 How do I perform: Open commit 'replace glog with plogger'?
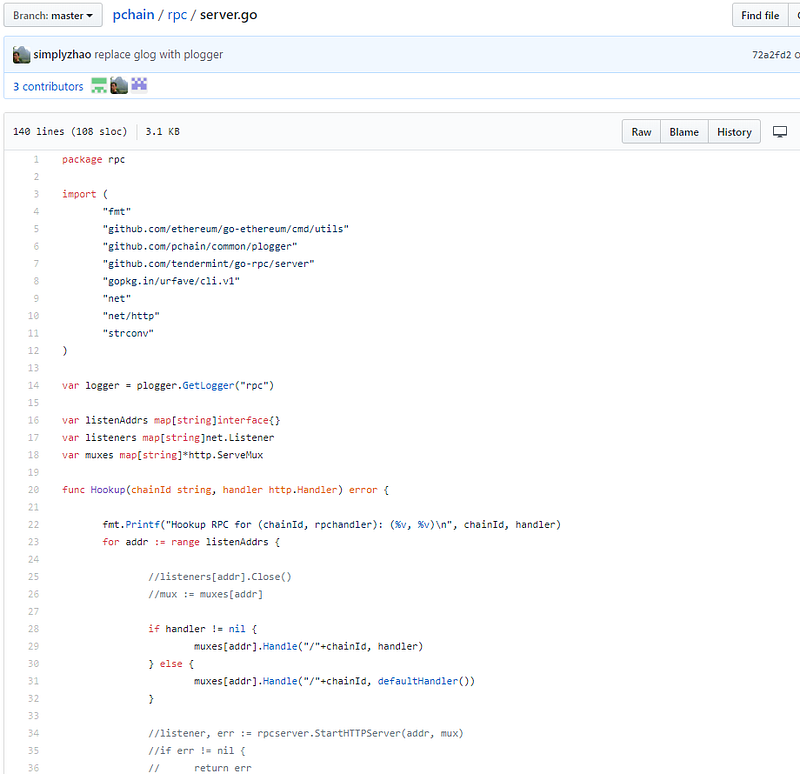pos(159,55)
